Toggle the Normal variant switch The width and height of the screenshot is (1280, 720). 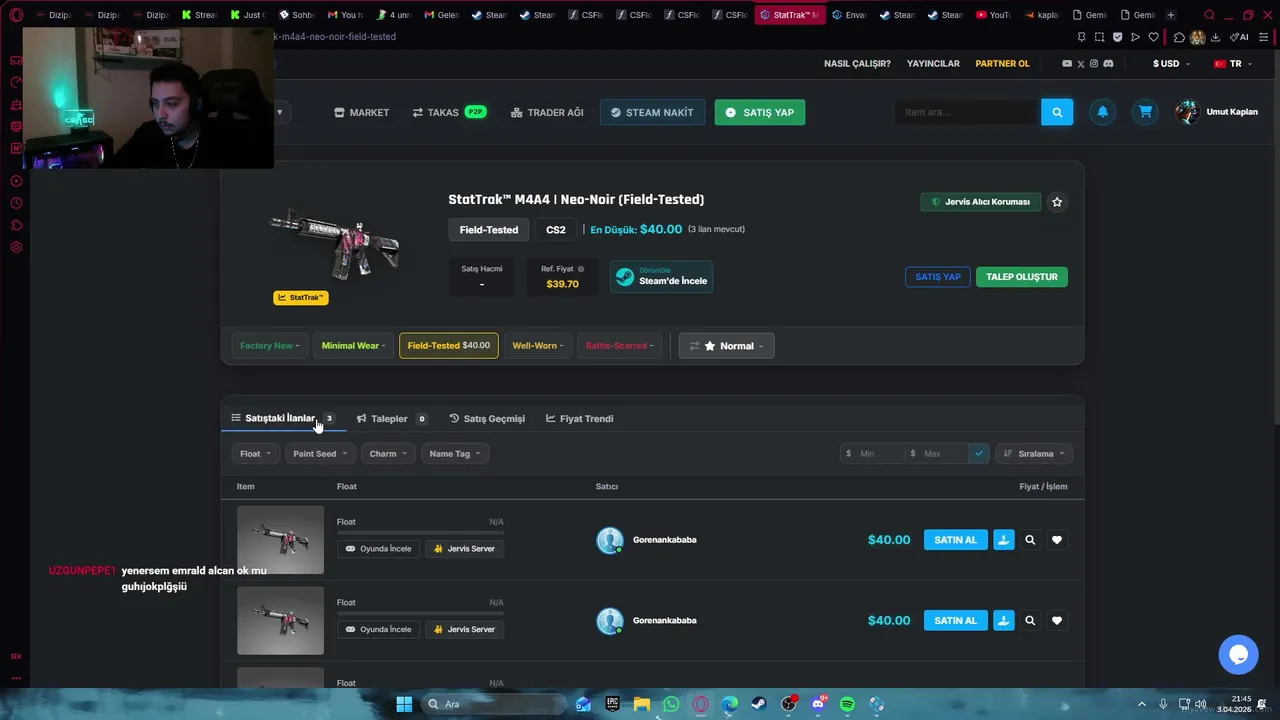726,346
